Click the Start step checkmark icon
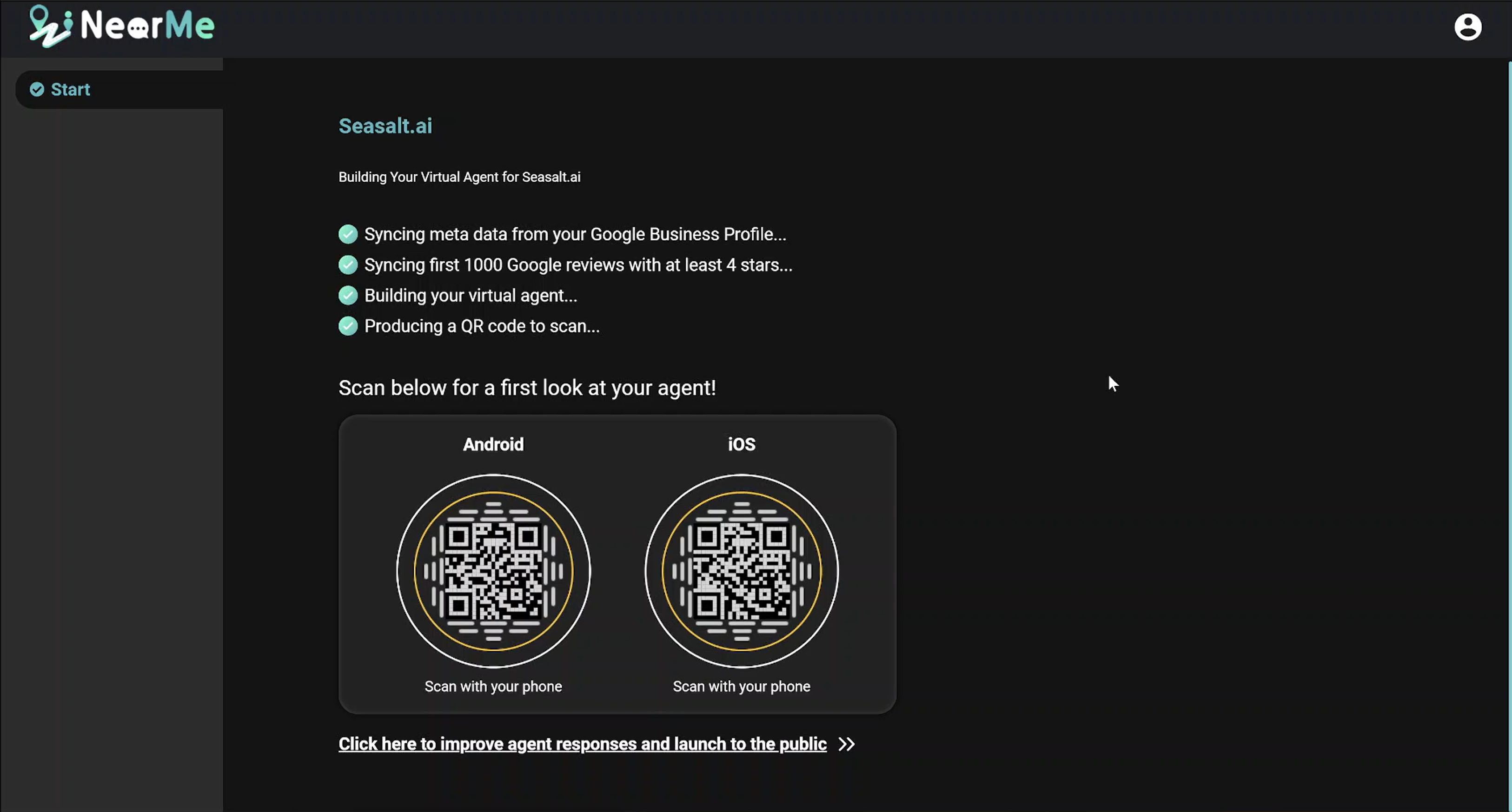 coord(37,89)
